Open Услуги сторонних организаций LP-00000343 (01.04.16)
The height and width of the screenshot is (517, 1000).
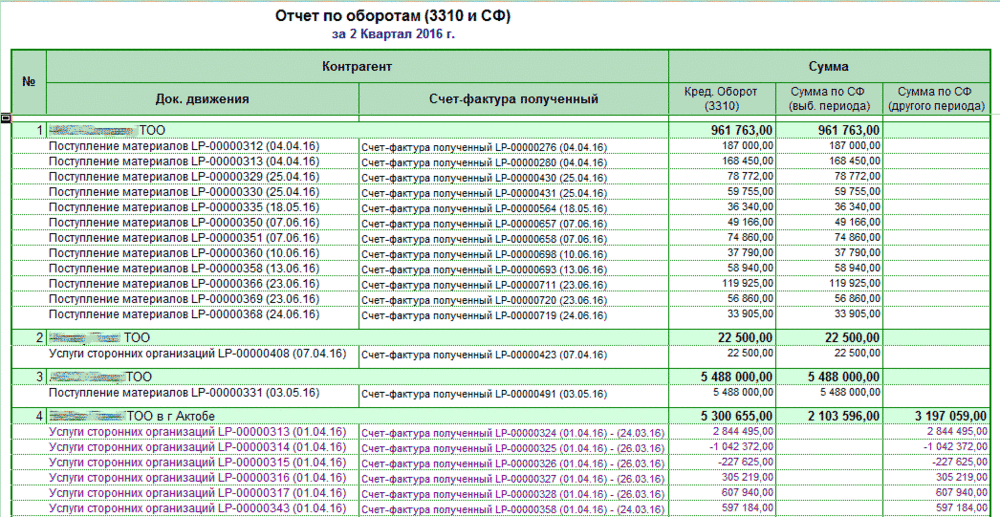click(198, 508)
